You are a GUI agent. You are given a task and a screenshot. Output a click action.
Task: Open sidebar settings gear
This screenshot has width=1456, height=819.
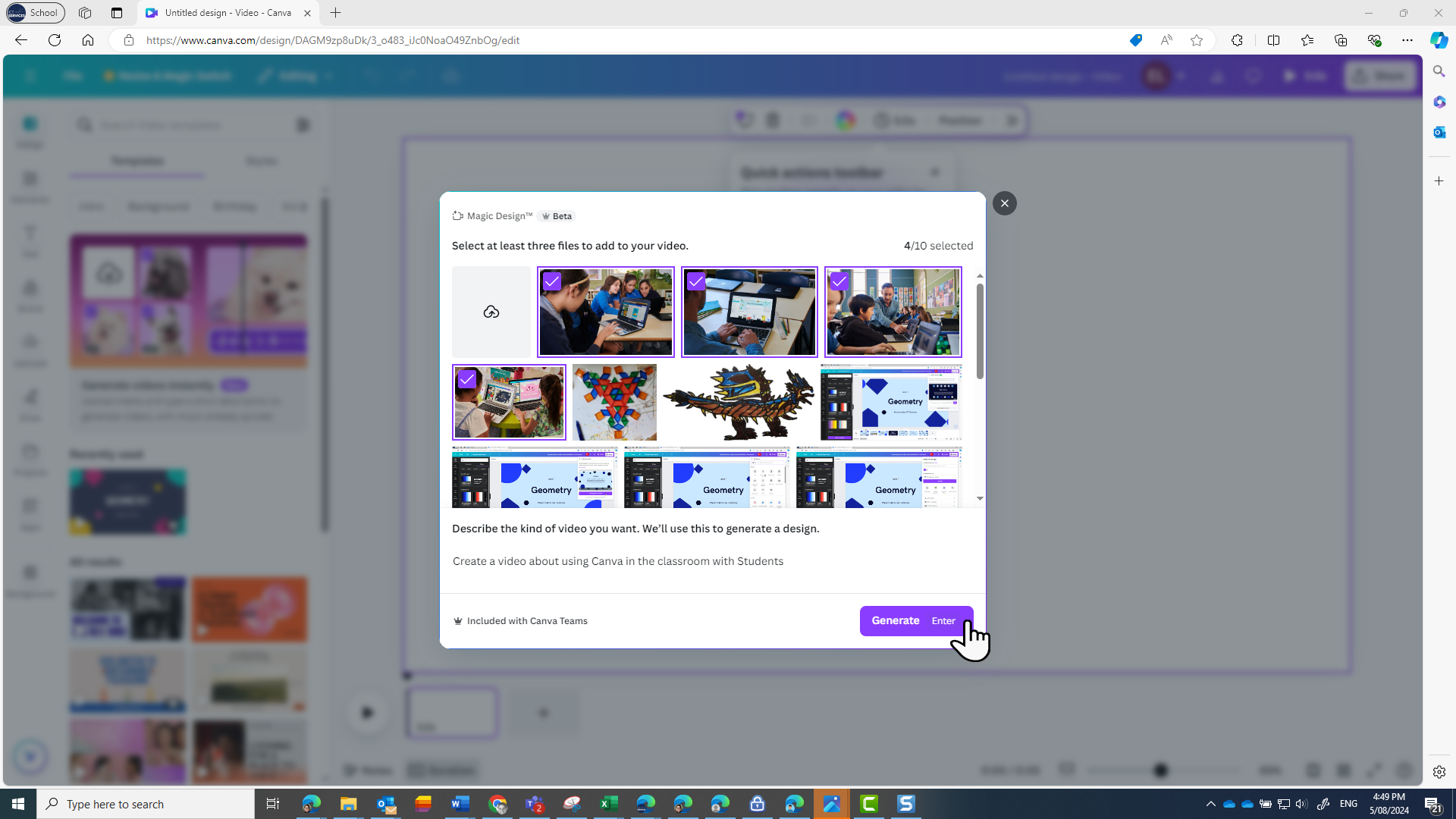[x=1439, y=772]
